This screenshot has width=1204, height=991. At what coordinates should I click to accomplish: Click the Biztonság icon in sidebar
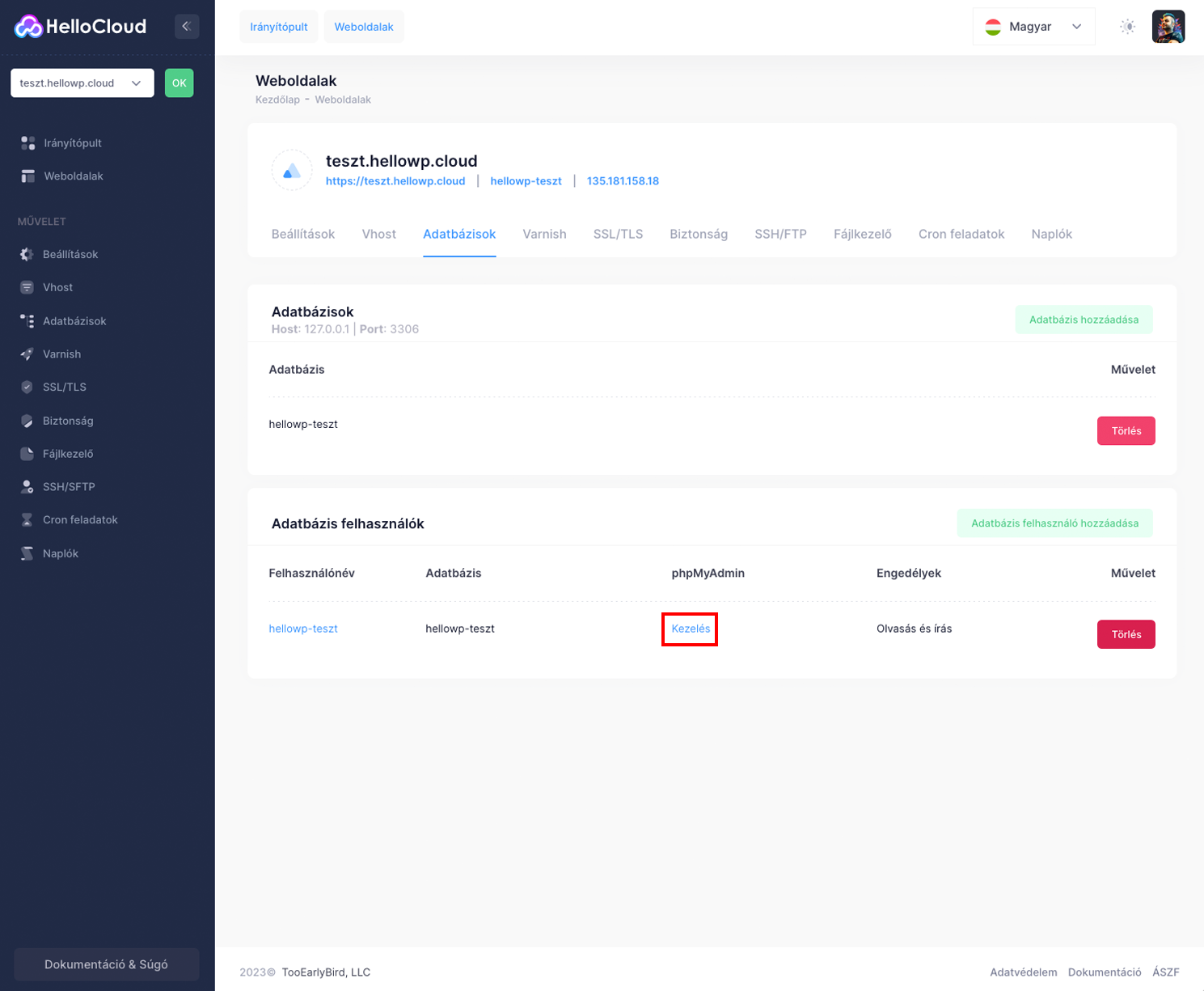pyautogui.click(x=27, y=421)
